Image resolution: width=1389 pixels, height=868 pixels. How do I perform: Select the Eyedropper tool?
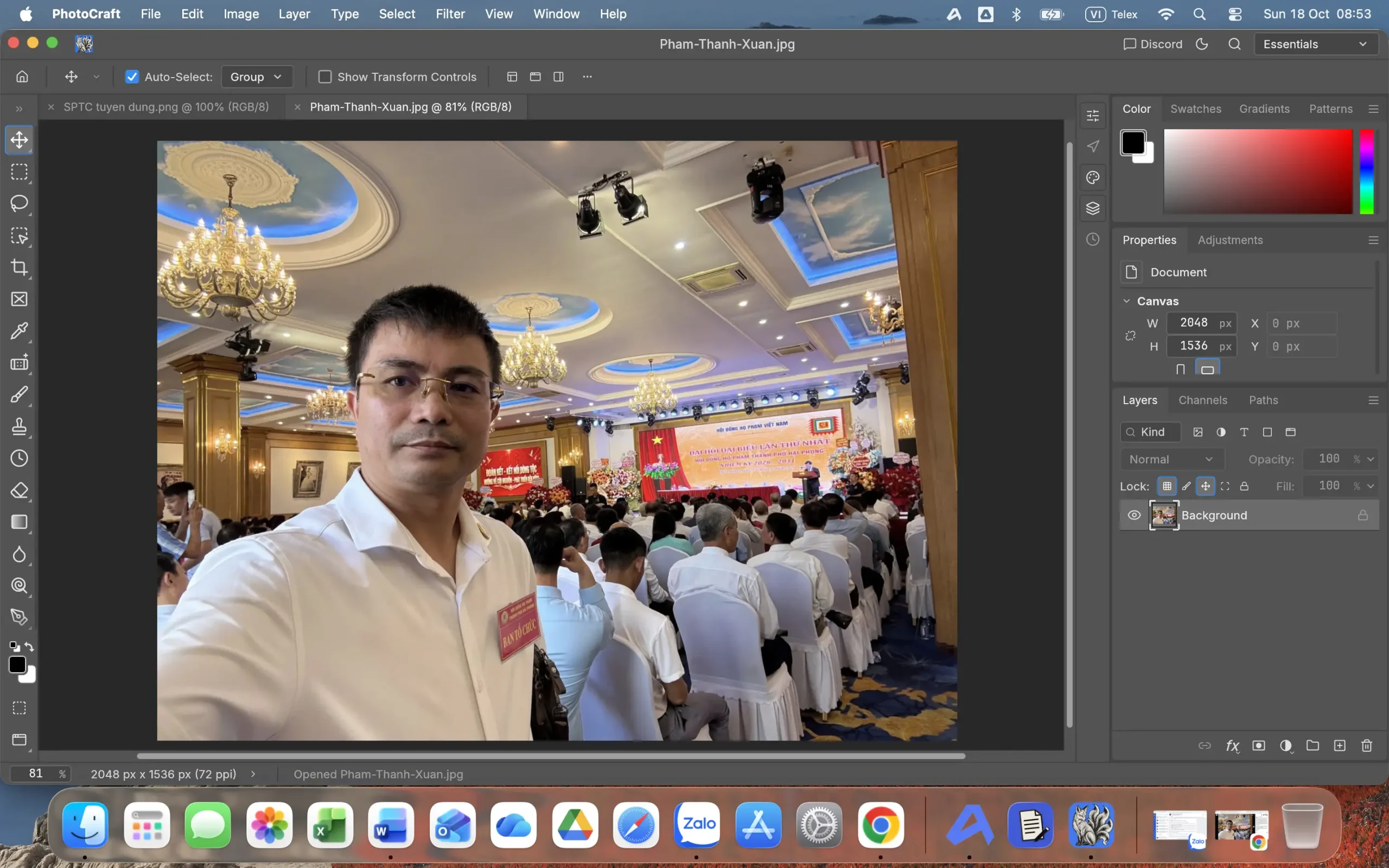(x=20, y=331)
